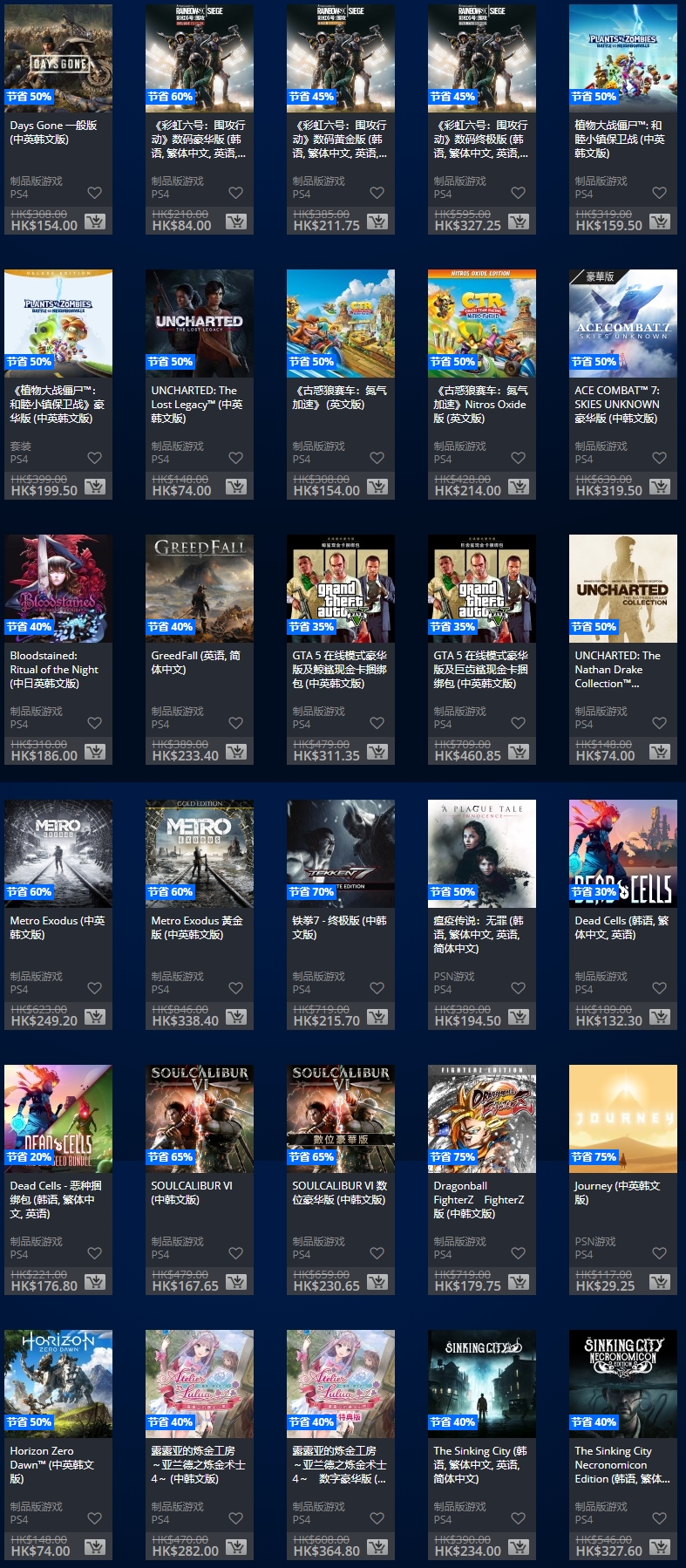
Task: Wishlist the HK$159.50 Plants vs Zombies
Action: point(660,193)
